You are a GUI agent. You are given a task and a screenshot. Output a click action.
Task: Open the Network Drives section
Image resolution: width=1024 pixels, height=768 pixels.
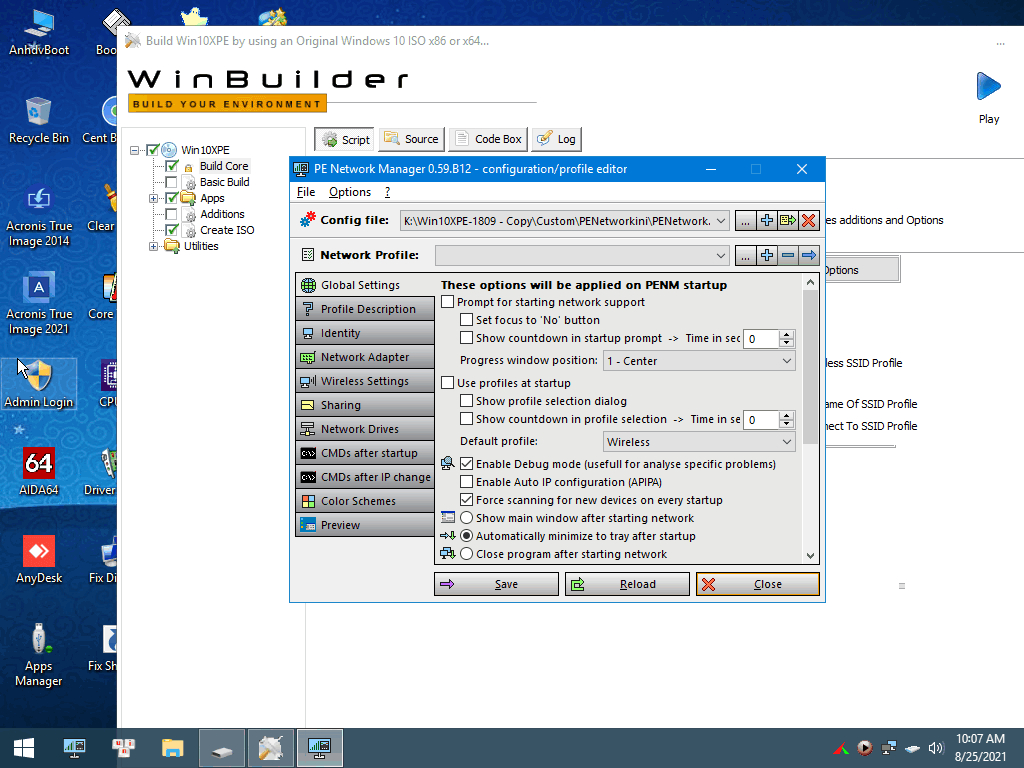pyautogui.click(x=365, y=429)
